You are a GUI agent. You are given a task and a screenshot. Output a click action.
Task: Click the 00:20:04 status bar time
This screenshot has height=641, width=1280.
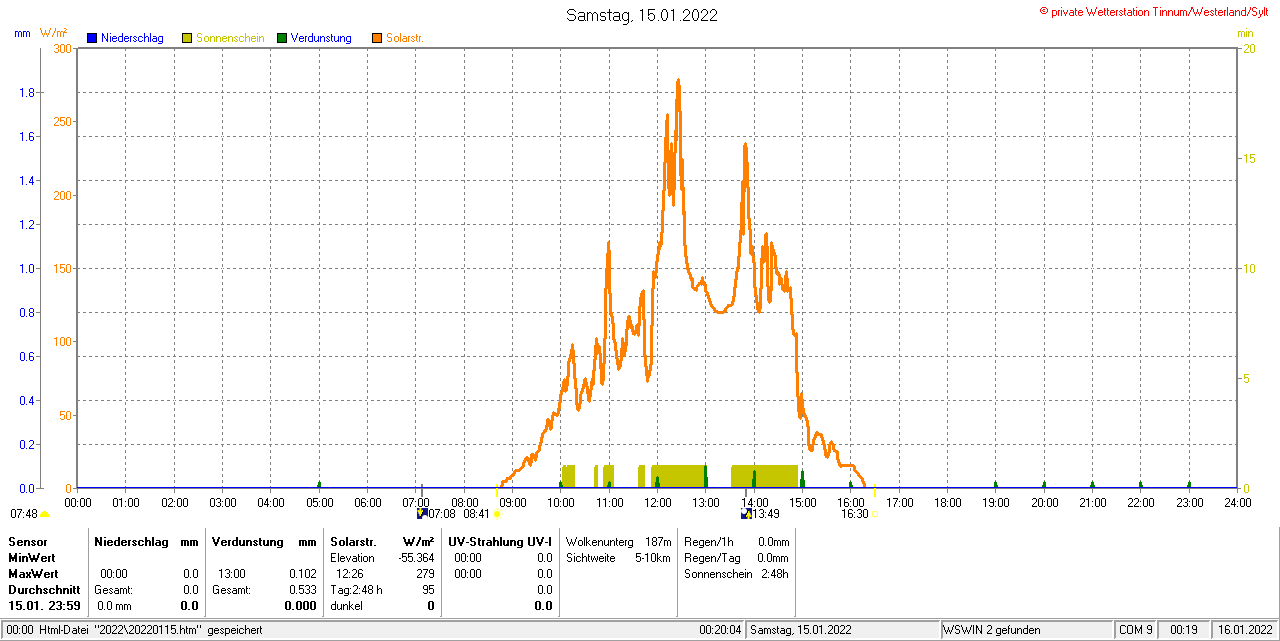click(720, 630)
